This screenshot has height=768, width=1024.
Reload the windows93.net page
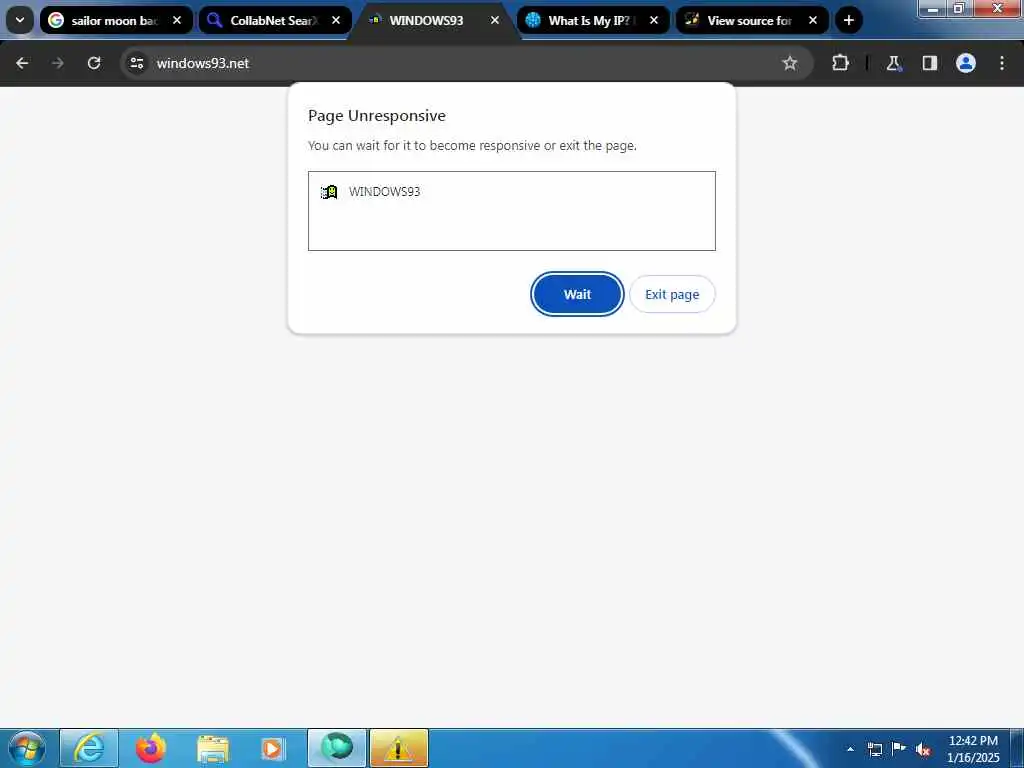[94, 63]
